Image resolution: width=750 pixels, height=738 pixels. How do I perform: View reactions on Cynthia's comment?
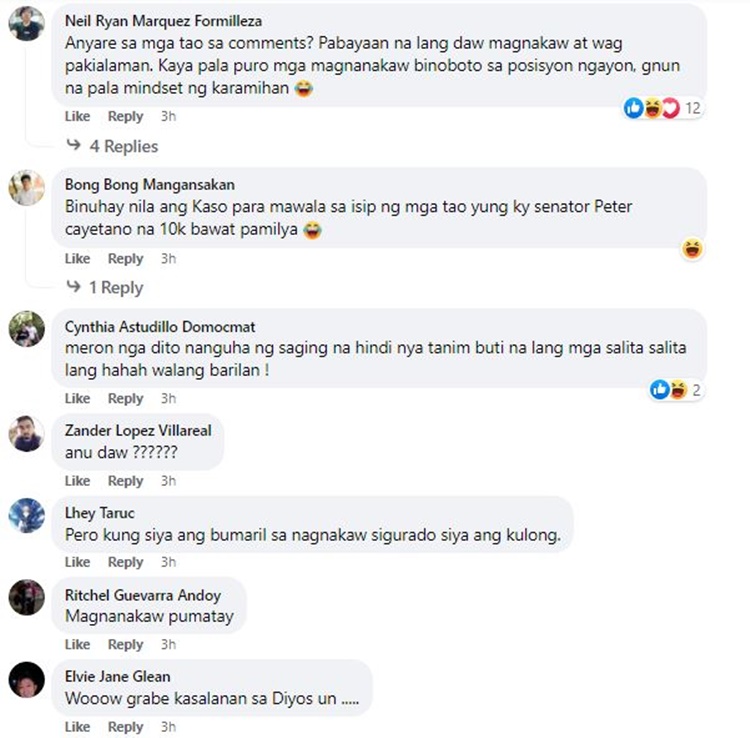tap(676, 390)
